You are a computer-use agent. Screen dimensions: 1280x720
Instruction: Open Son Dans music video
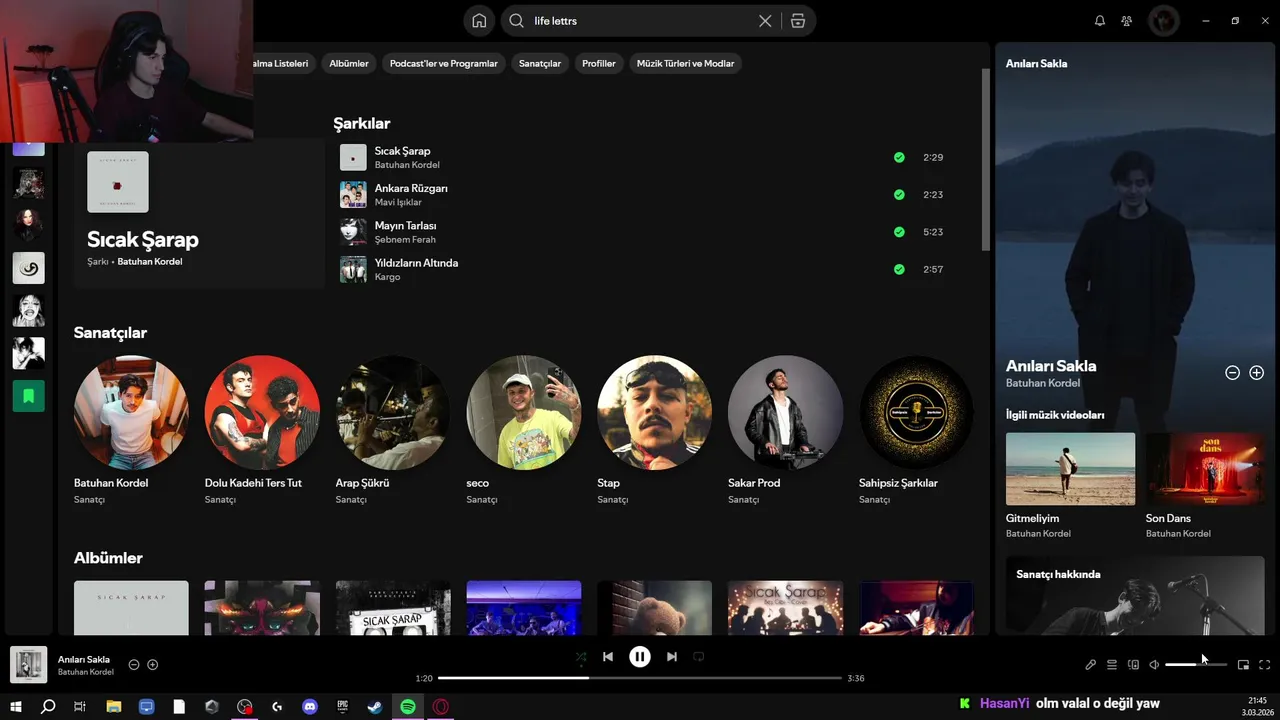tap(1205, 469)
